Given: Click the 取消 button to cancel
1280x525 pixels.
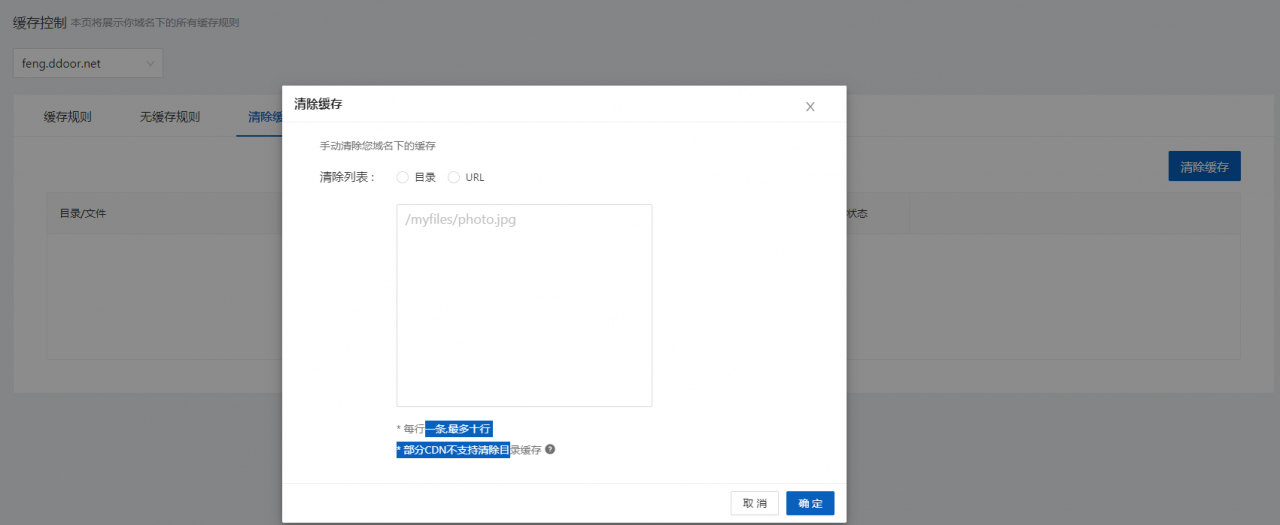Looking at the screenshot, I should (754, 503).
